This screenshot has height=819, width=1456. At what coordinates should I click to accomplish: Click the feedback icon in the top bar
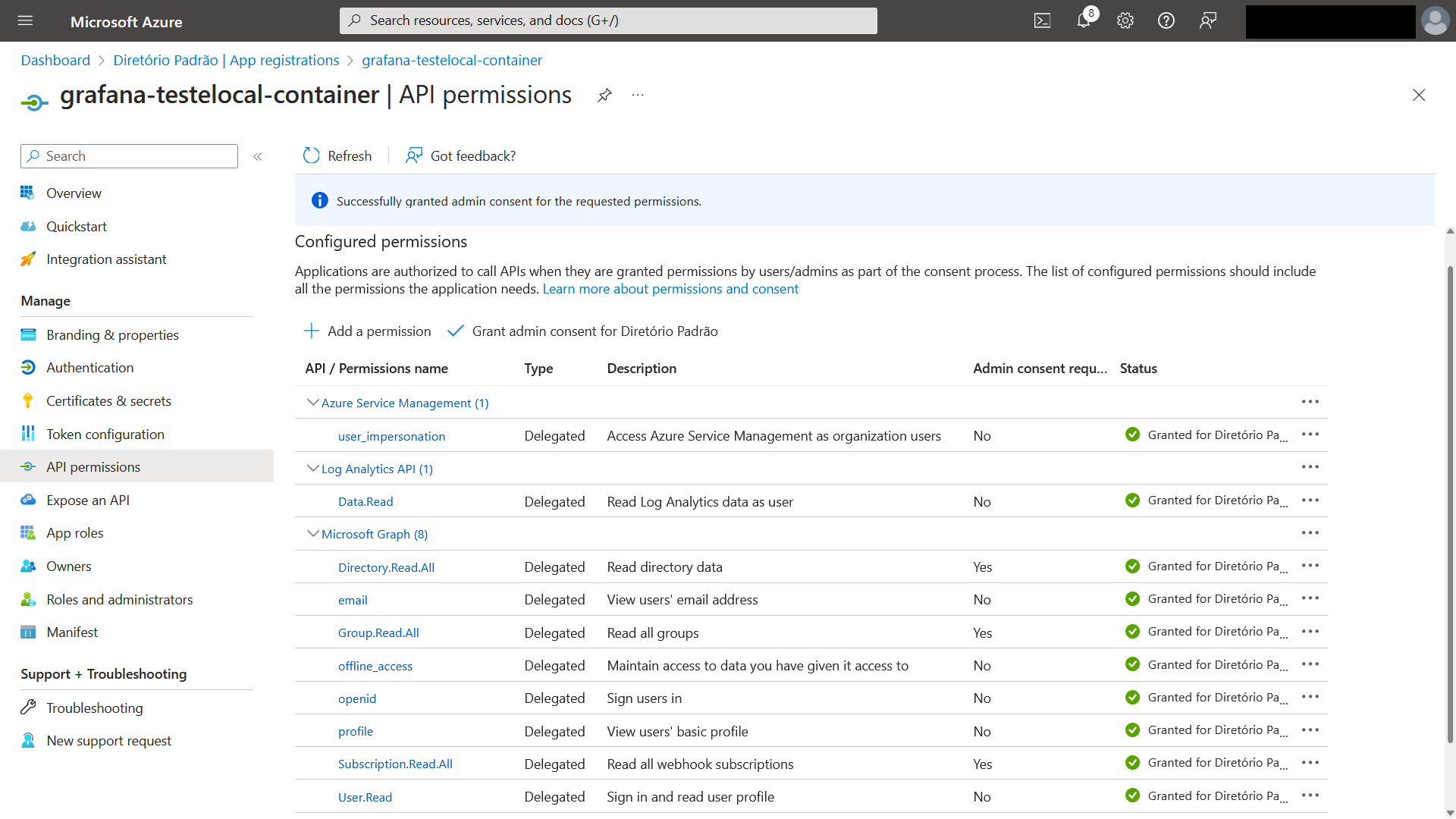click(1208, 21)
